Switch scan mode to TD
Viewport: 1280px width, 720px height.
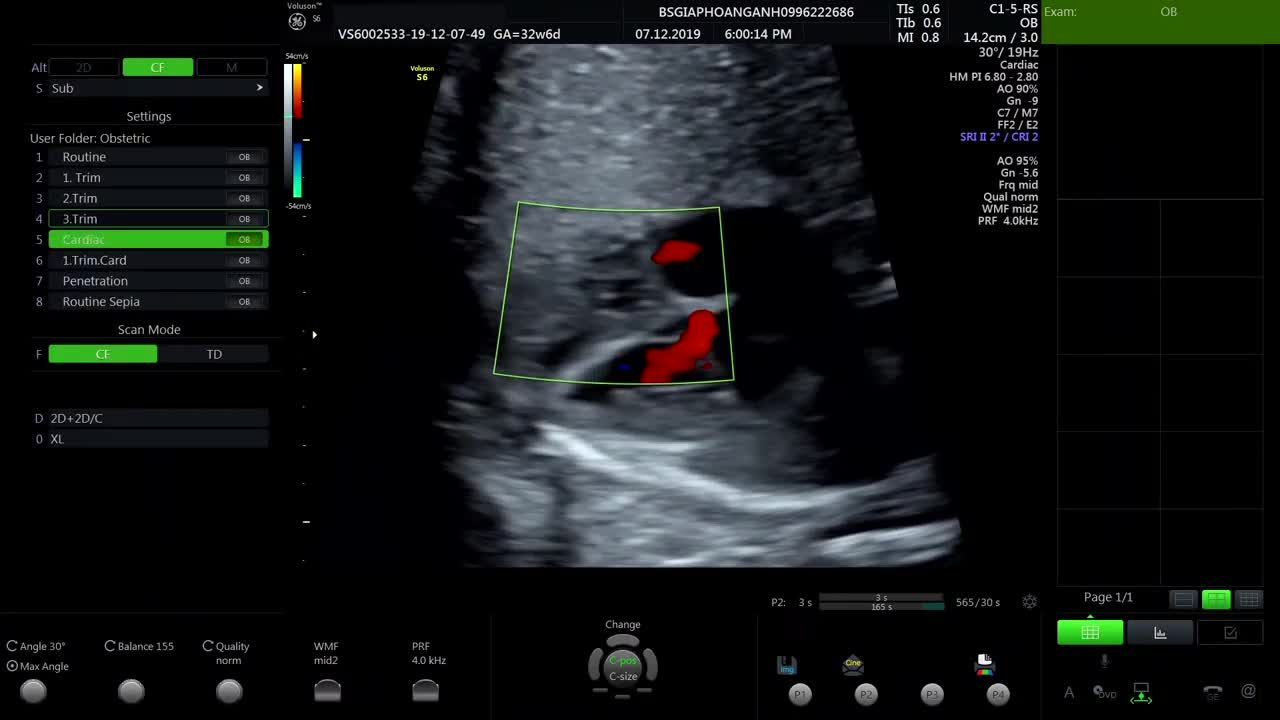click(214, 354)
